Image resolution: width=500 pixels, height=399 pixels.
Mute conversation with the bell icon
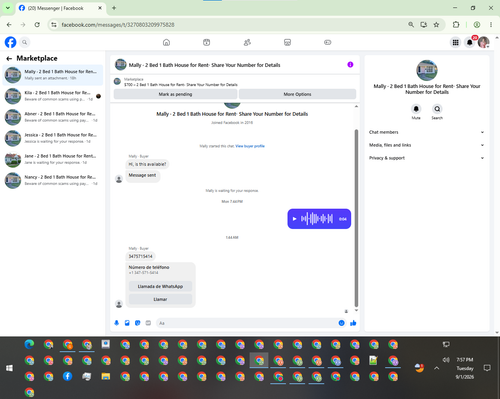click(x=416, y=109)
